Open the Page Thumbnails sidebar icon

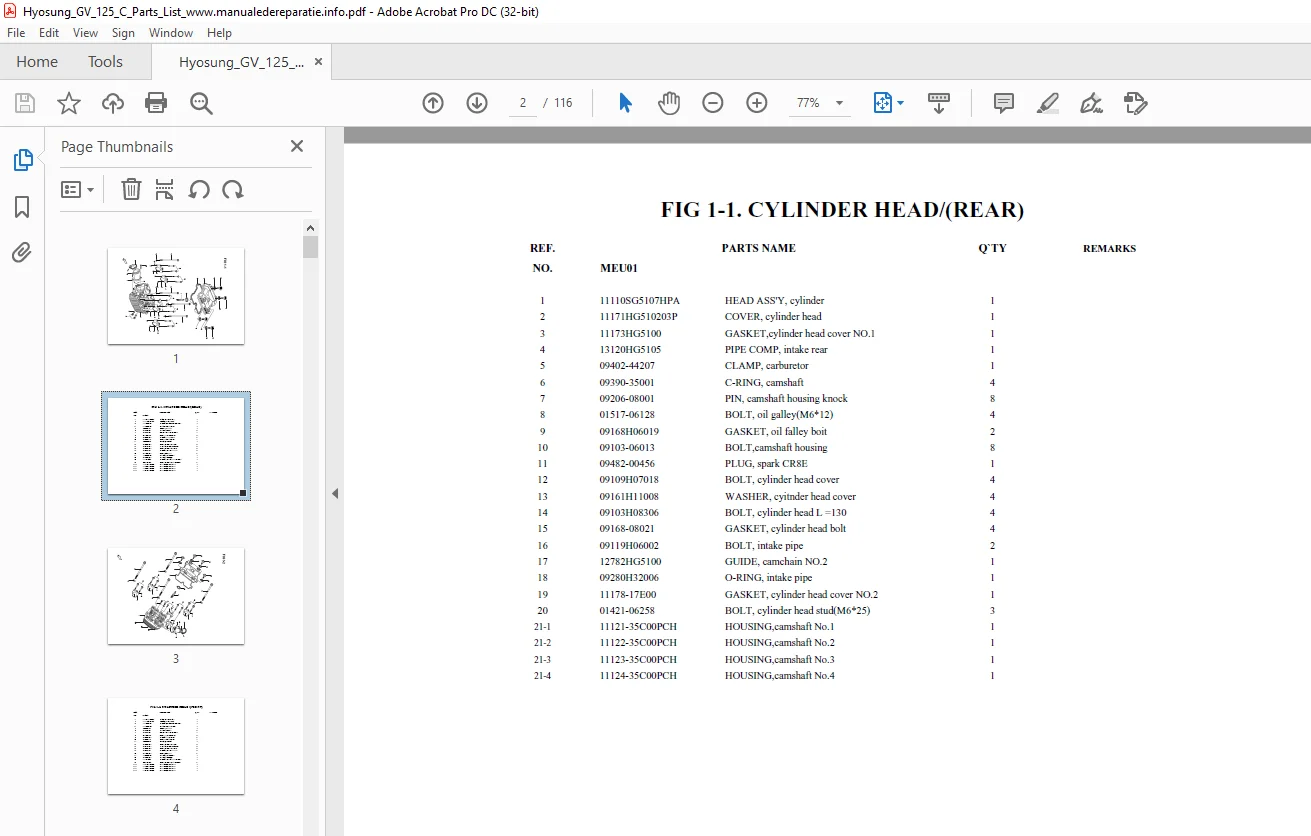(x=22, y=160)
